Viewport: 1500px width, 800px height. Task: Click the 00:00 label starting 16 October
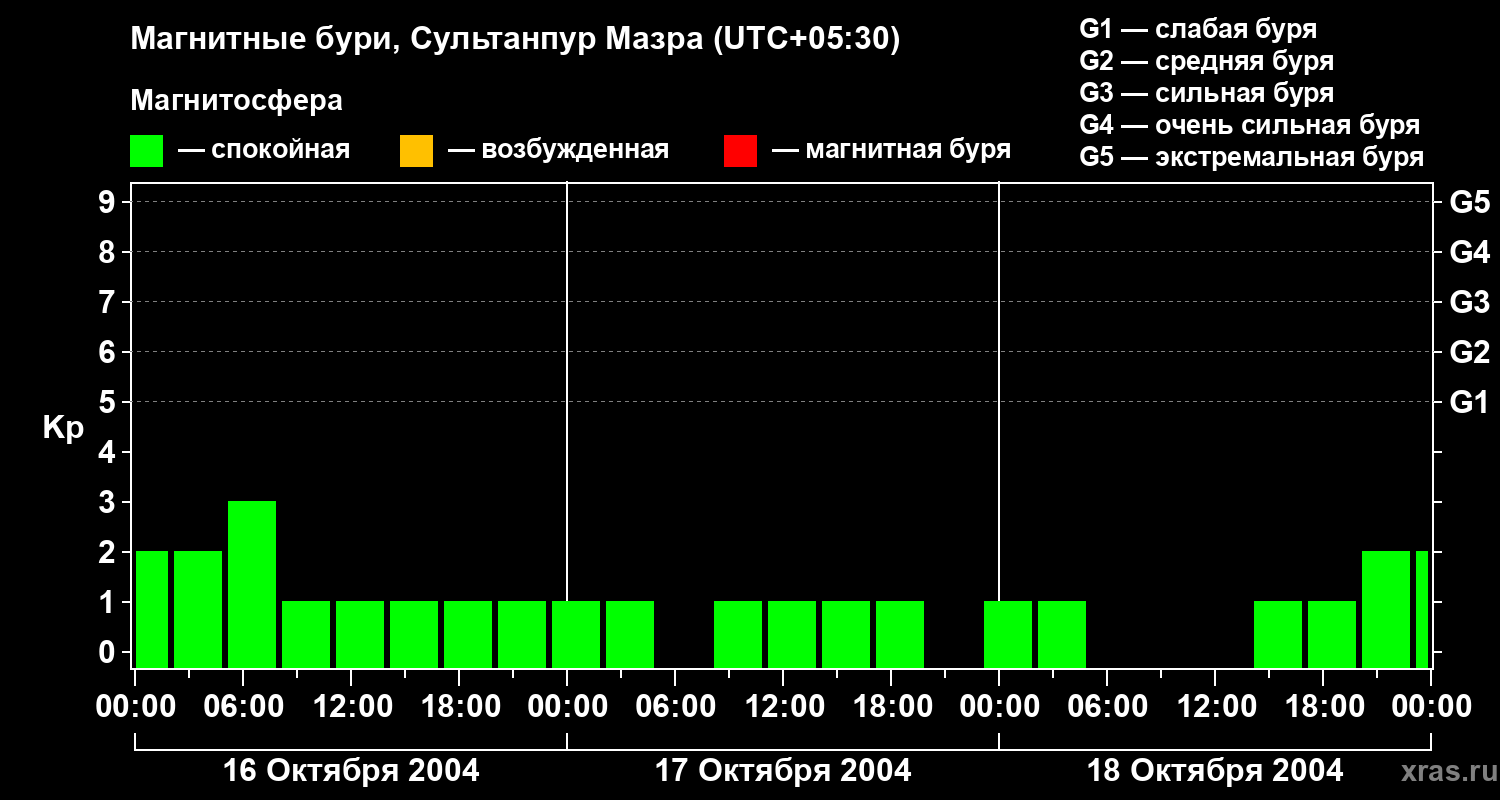[x=135, y=706]
